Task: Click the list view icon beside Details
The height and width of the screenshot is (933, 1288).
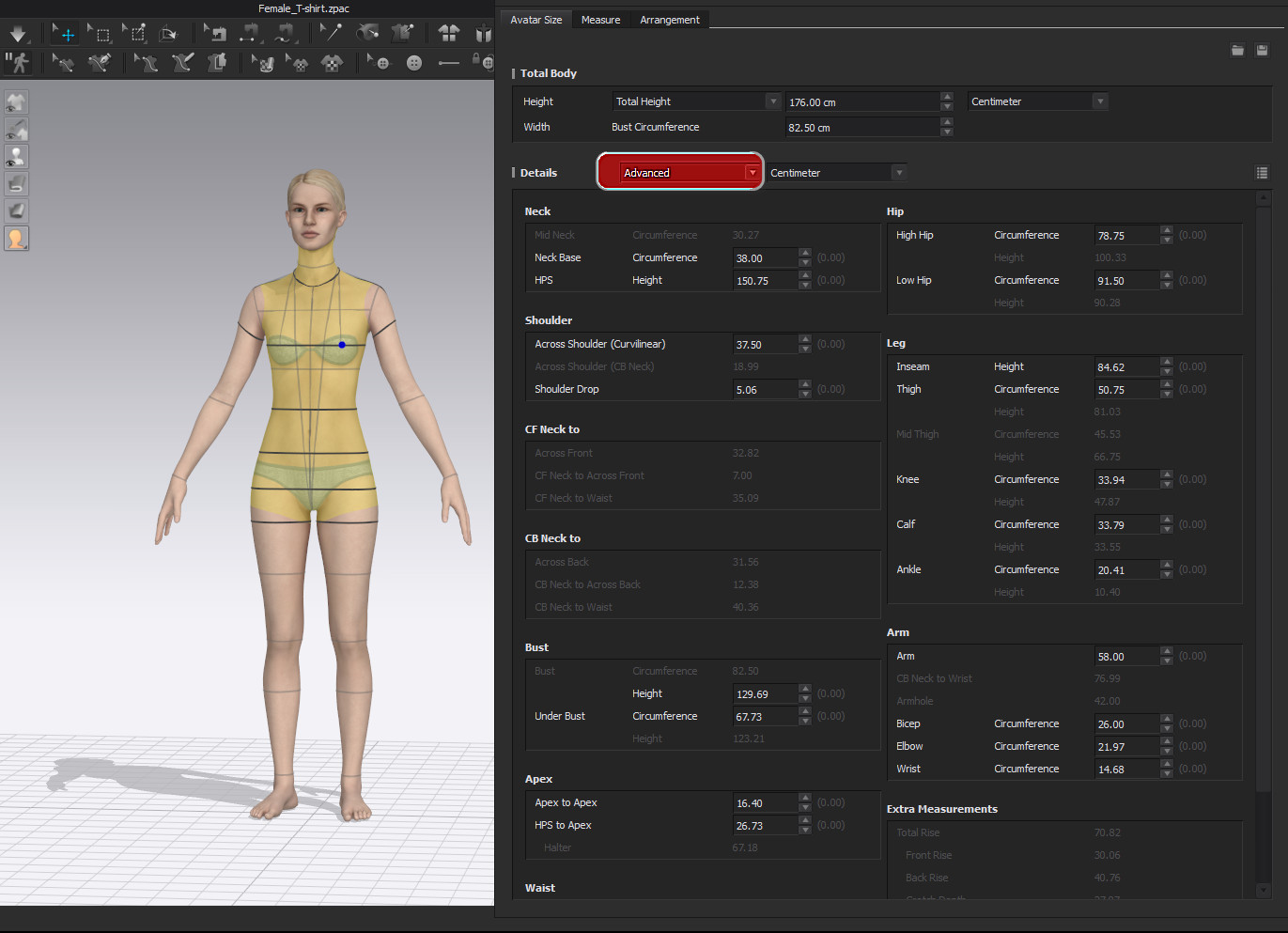Action: tap(1262, 173)
